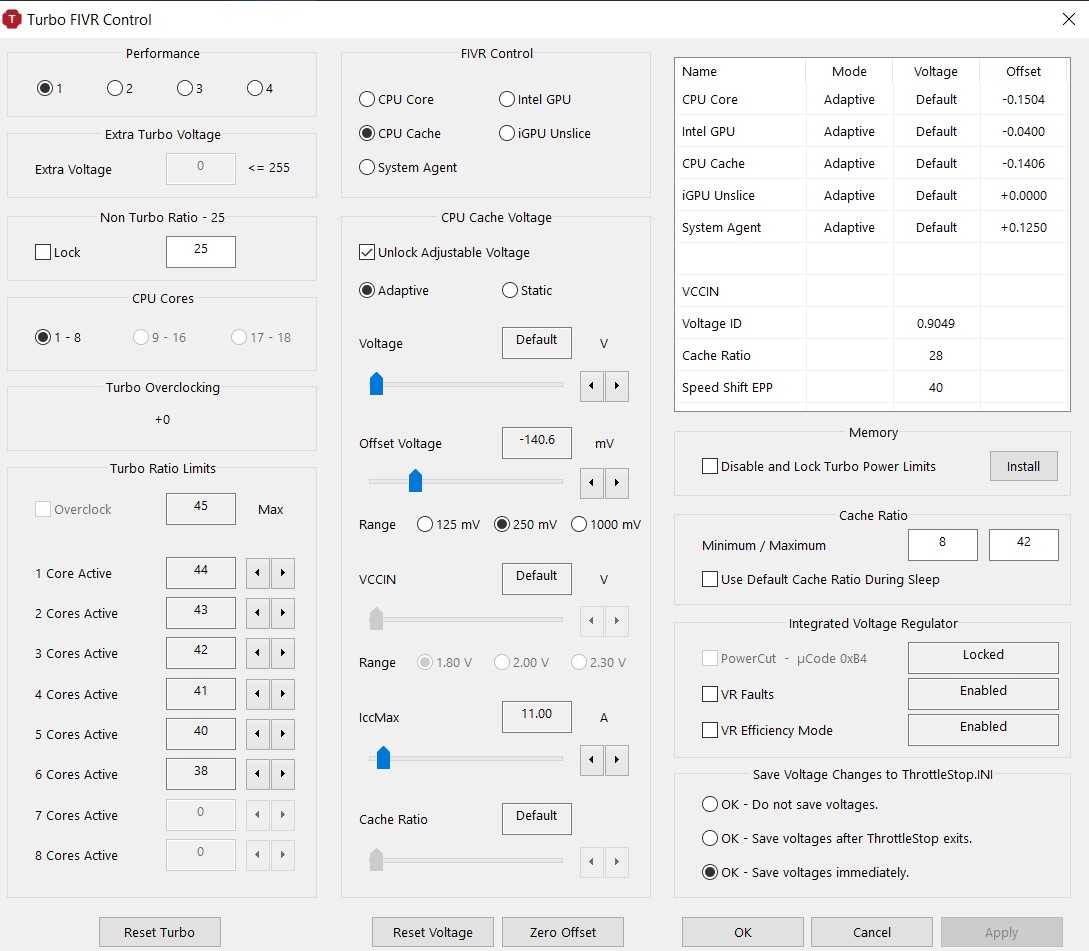This screenshot has height=951, width=1089.
Task: Click the Non Turbo Ratio input field
Action: [x=201, y=251]
